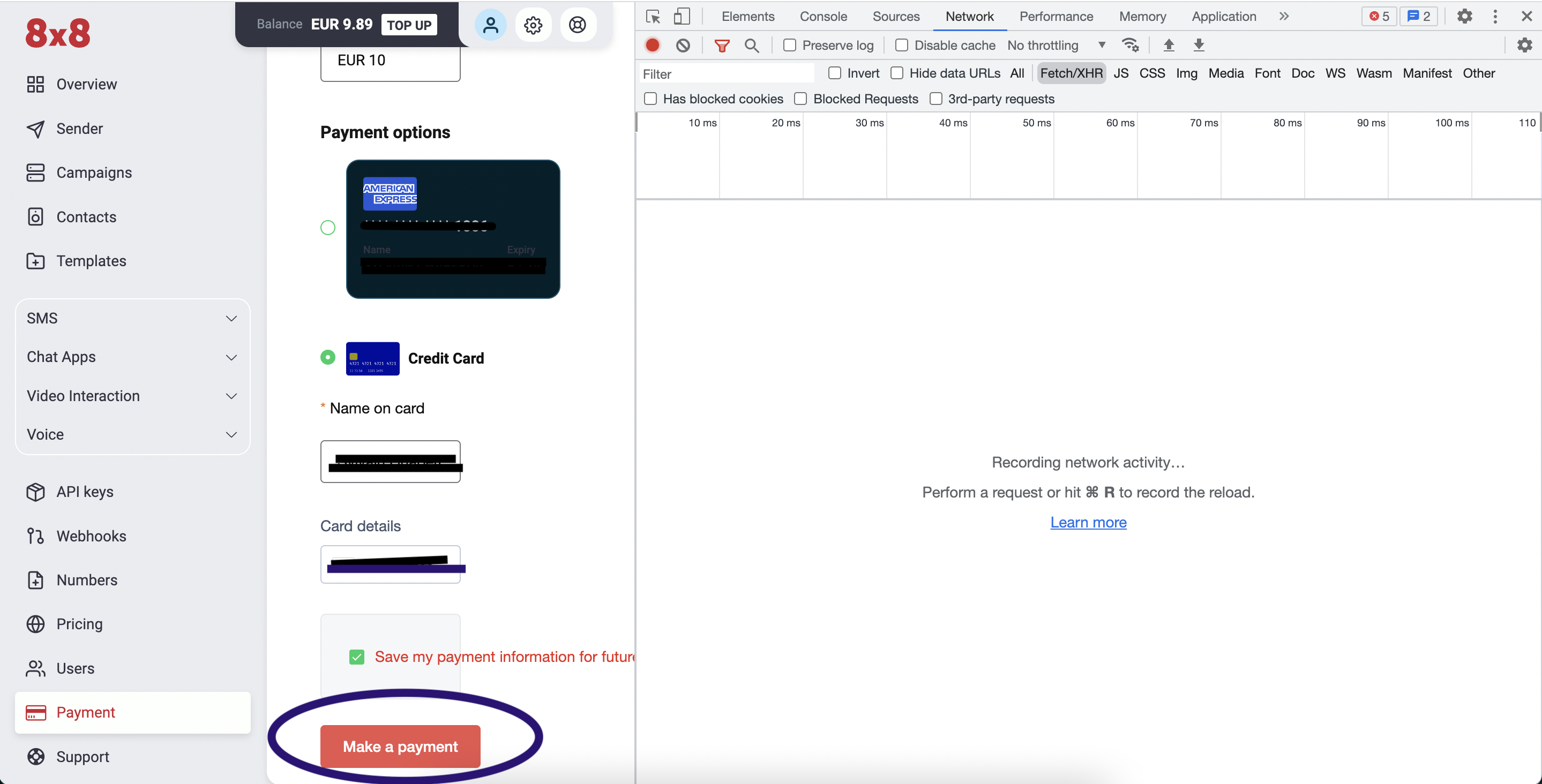Enable Preserve log checkbox

790,45
